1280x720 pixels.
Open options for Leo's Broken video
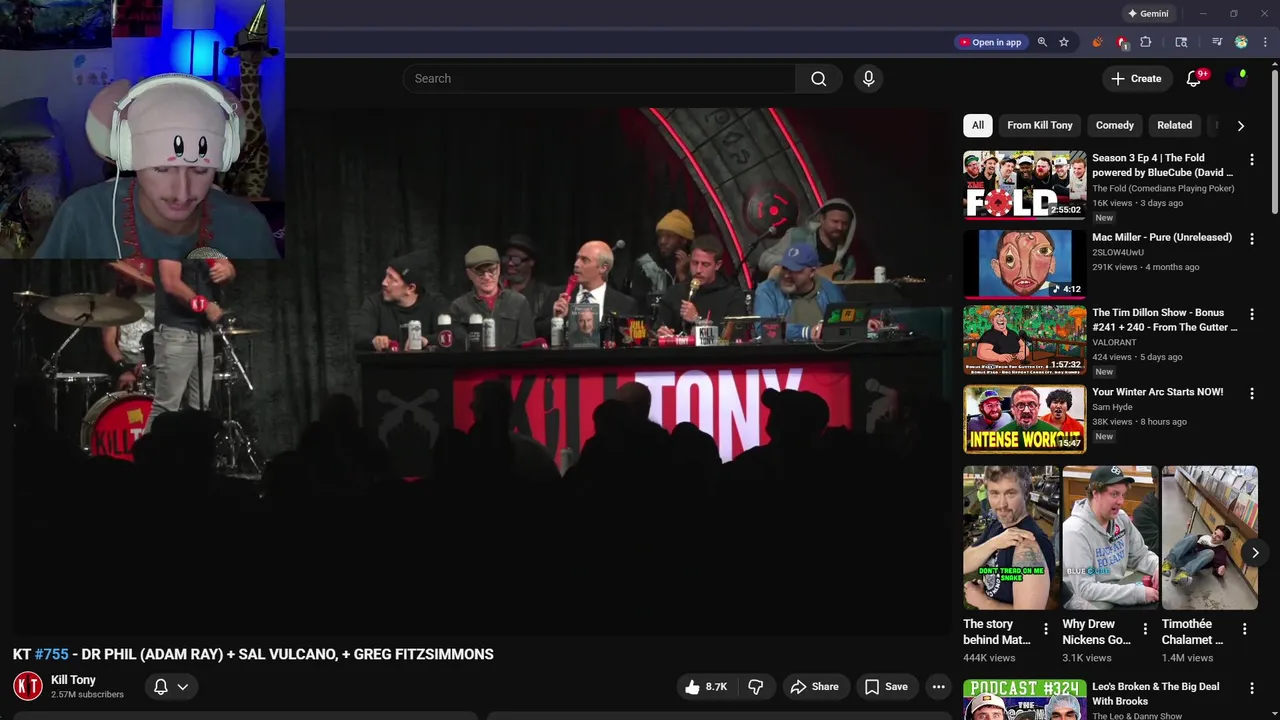click(x=1251, y=689)
